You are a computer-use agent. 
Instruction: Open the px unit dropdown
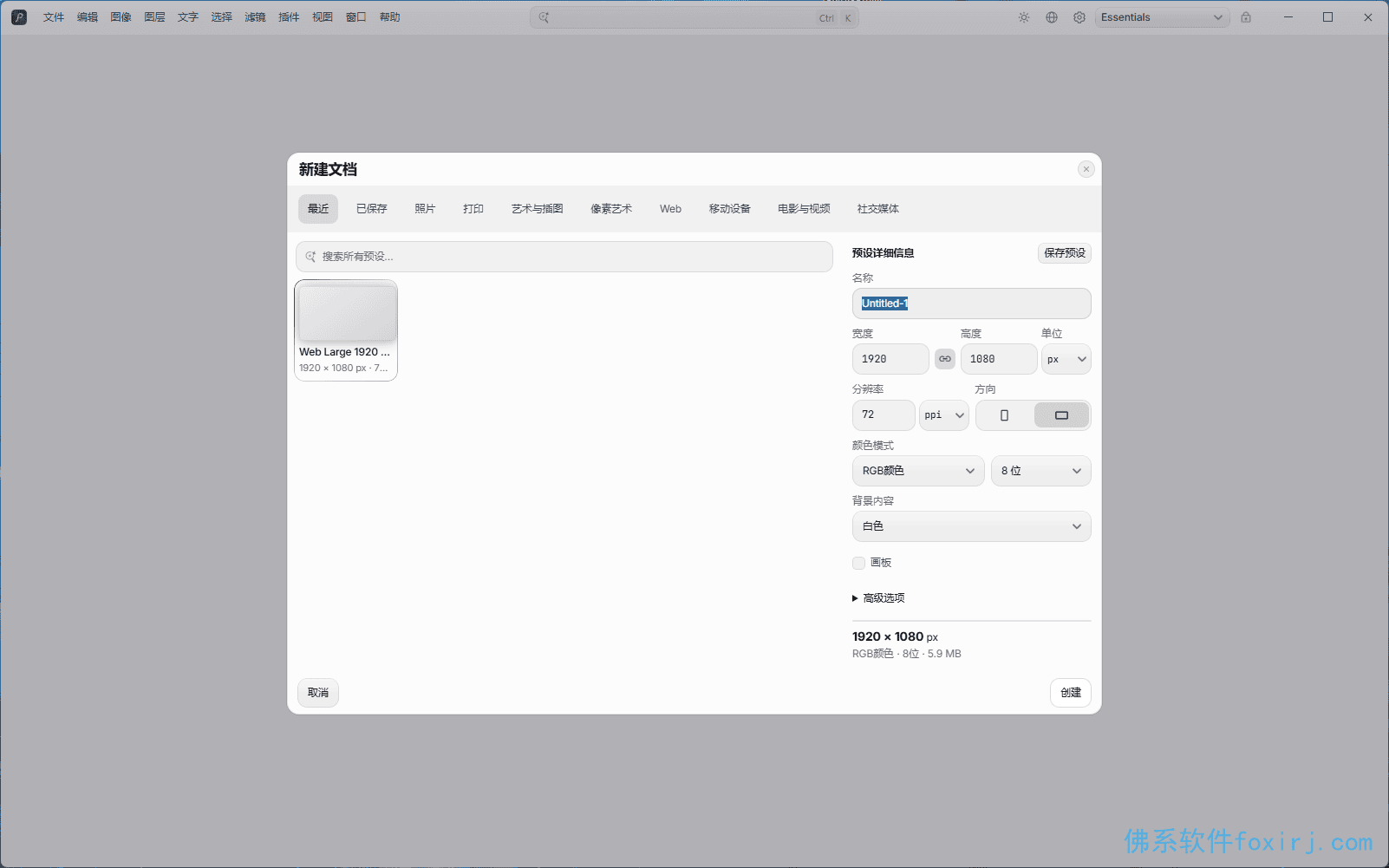(x=1066, y=359)
